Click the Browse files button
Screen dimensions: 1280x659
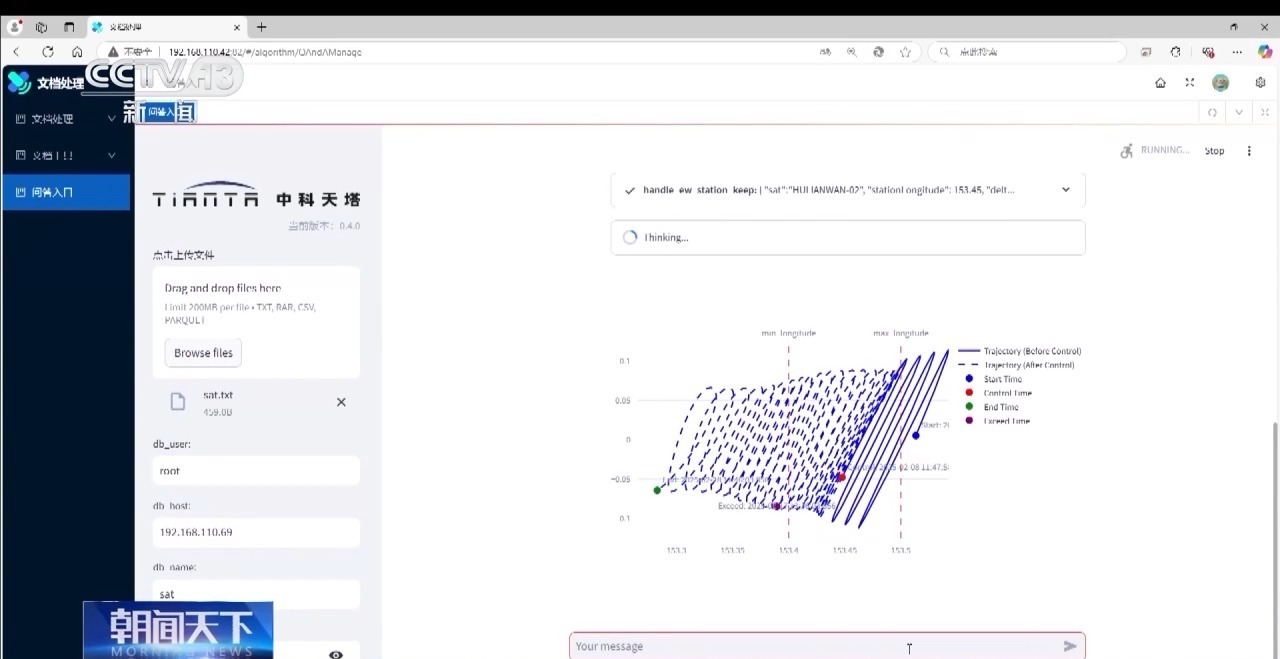(x=203, y=353)
